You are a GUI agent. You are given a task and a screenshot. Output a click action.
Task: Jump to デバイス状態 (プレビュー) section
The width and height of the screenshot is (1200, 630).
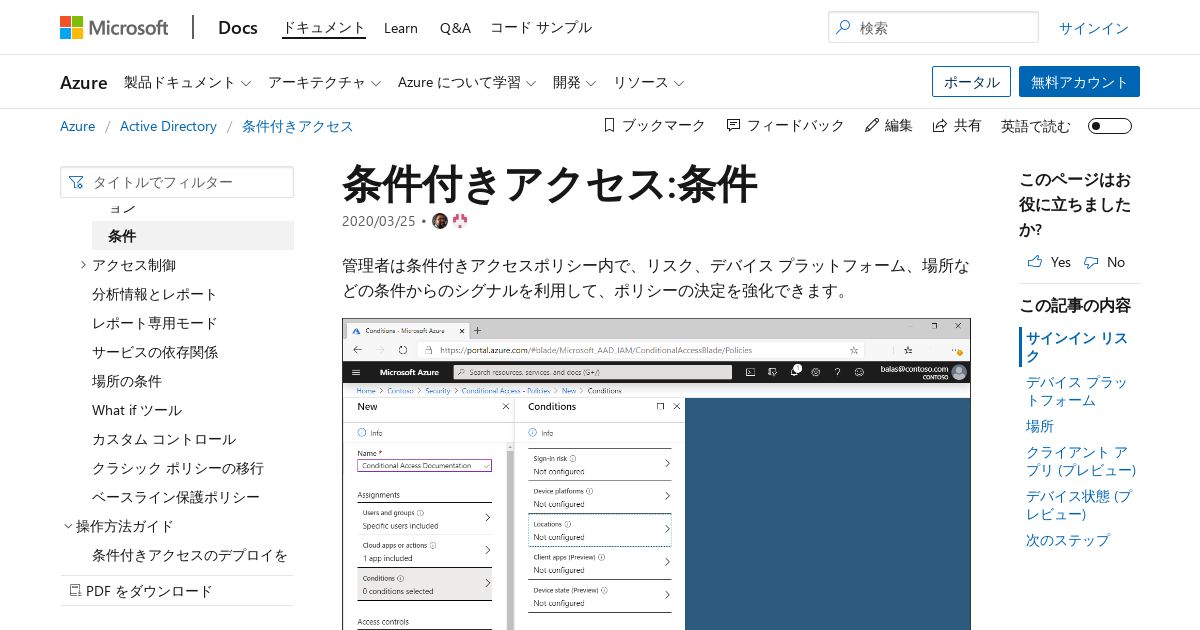point(1079,505)
